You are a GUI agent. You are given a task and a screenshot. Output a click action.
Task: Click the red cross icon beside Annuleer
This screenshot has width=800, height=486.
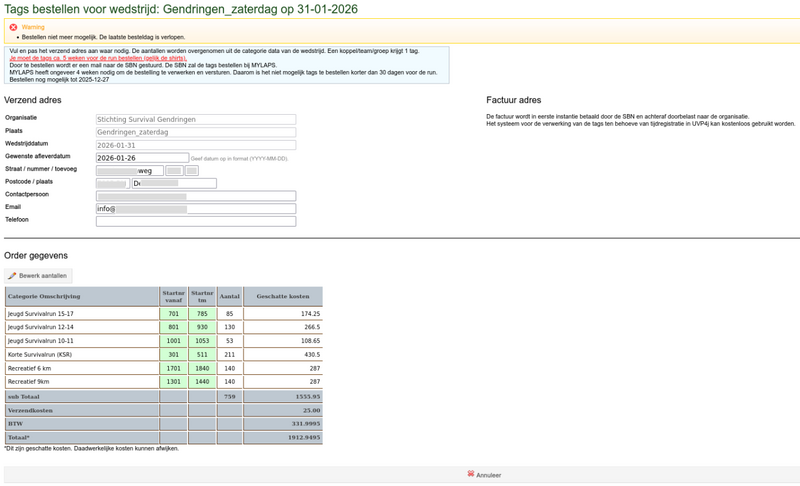[x=470, y=474]
